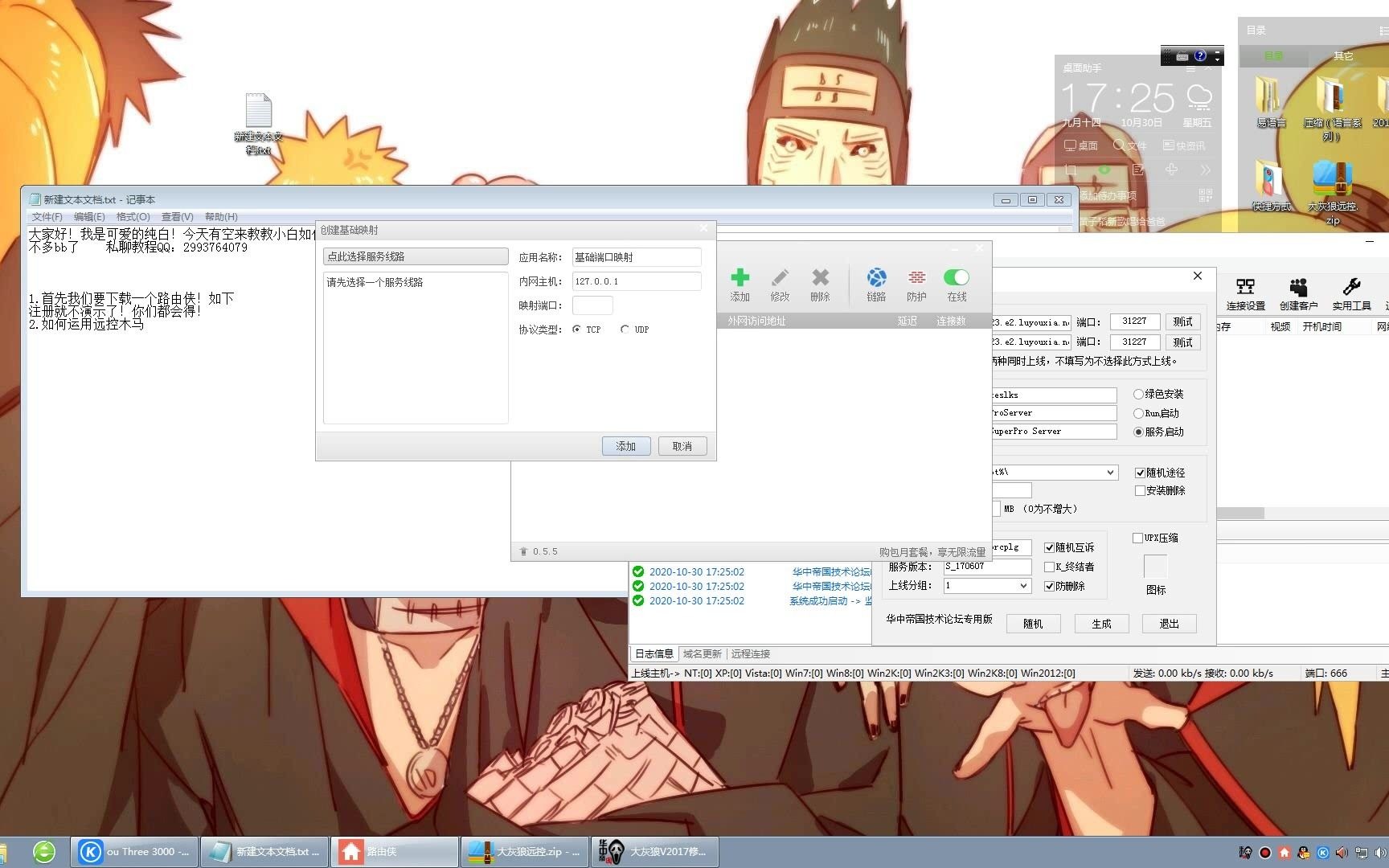The height and width of the screenshot is (868, 1389).
Task: Uncheck the 随机途径 checkbox
Action: coord(1140,473)
